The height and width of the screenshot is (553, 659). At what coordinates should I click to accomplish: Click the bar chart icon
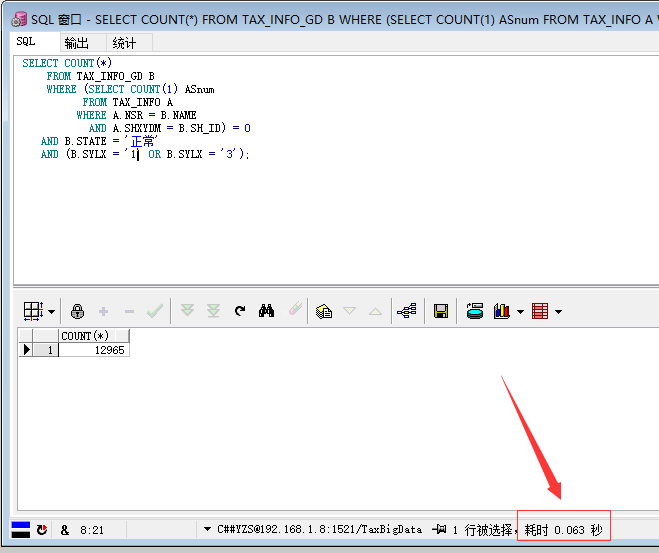tap(502, 311)
